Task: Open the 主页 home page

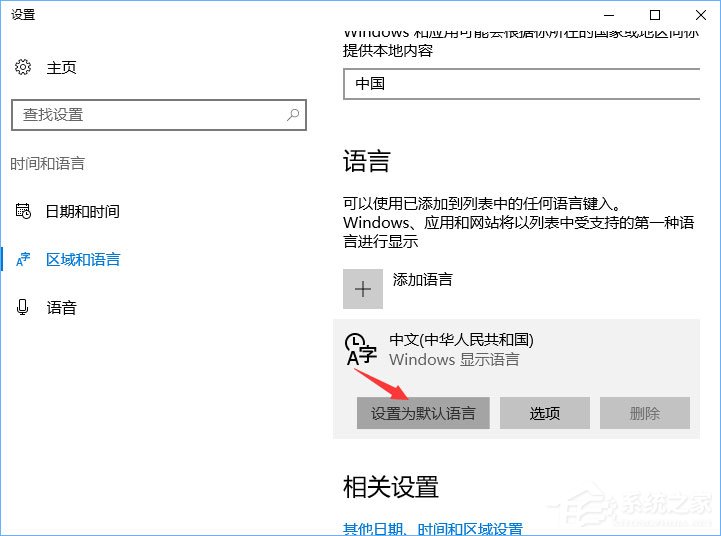Action: pos(61,68)
